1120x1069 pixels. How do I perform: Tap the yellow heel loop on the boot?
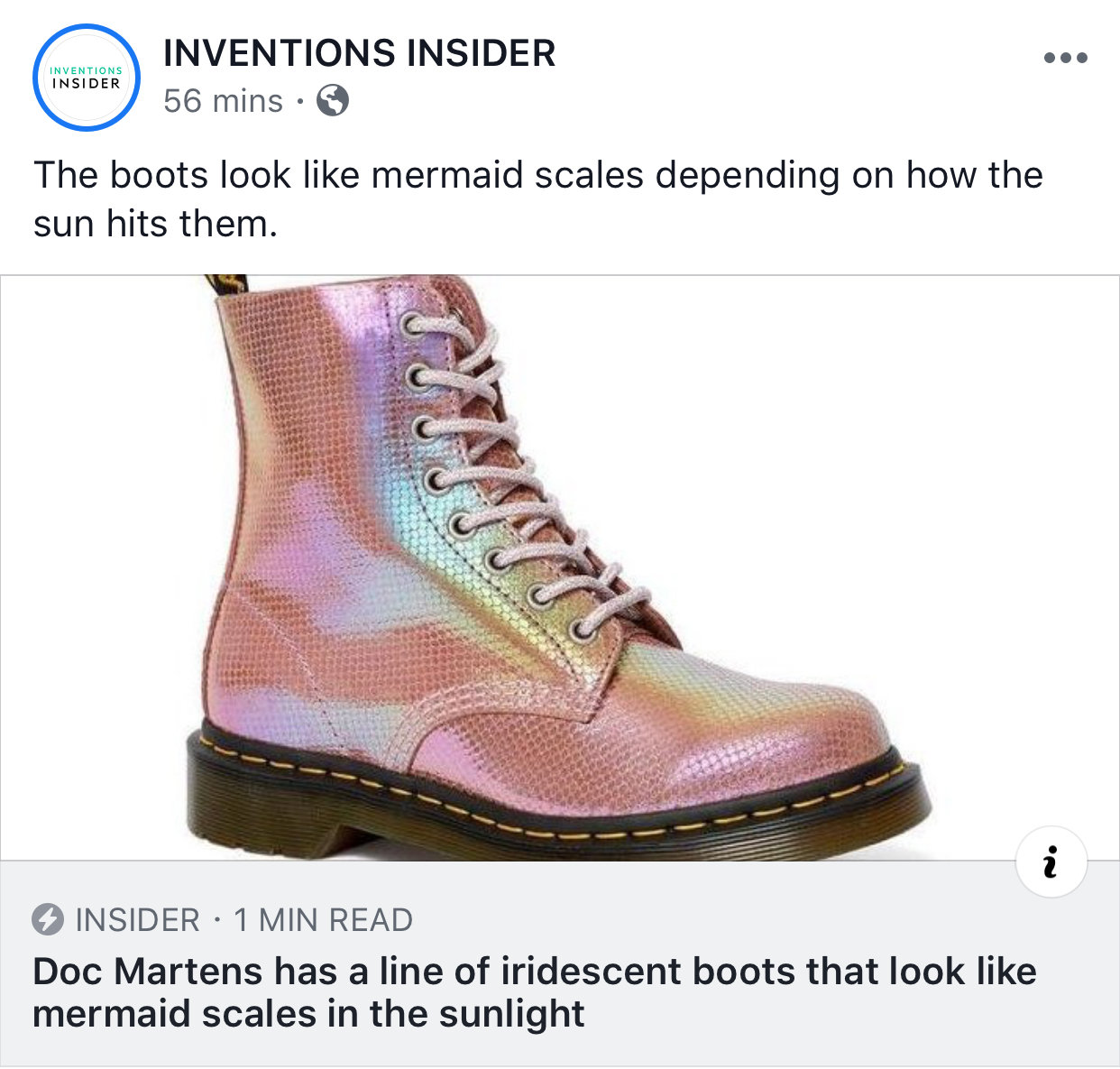(225, 284)
